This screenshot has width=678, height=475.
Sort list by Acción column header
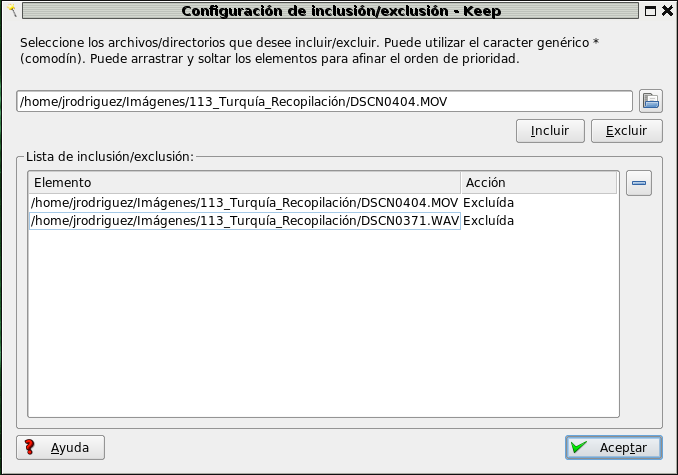coord(538,183)
